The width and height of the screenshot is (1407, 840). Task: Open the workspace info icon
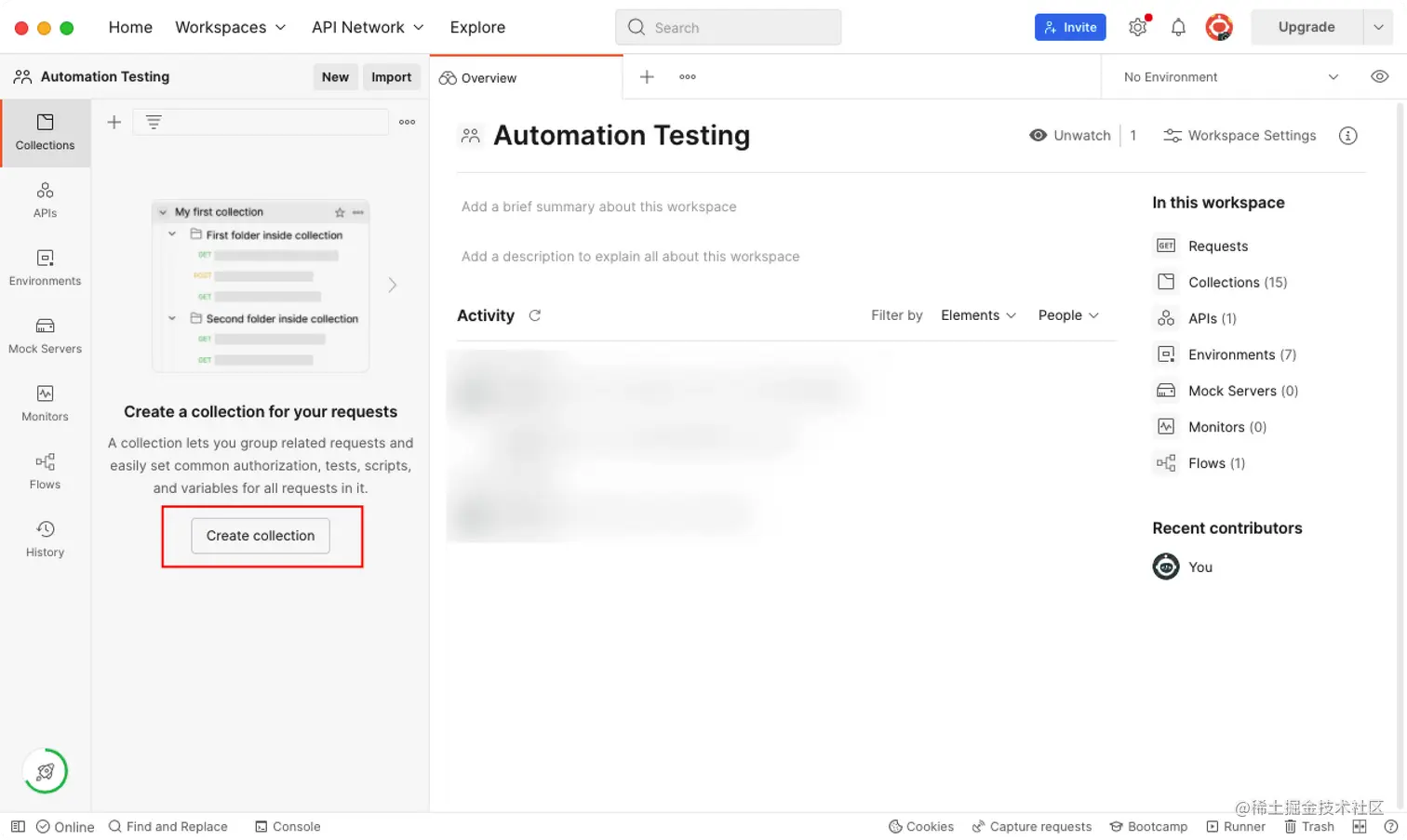(1347, 136)
